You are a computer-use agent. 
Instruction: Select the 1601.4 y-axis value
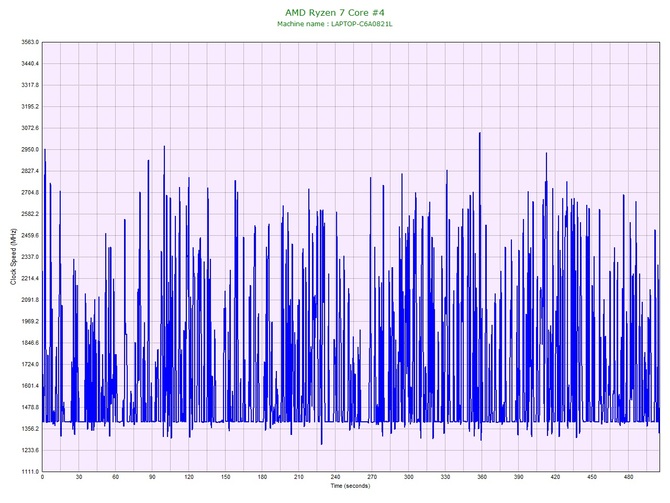30,386
